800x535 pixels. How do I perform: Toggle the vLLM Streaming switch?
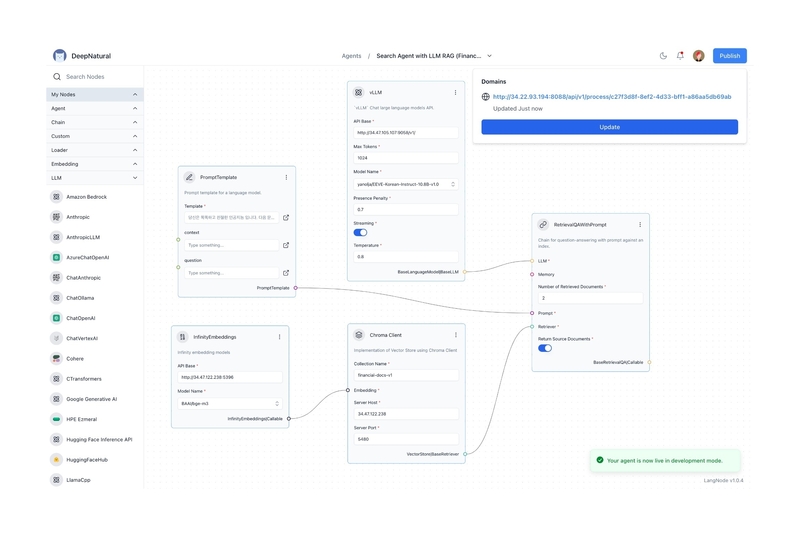360,233
